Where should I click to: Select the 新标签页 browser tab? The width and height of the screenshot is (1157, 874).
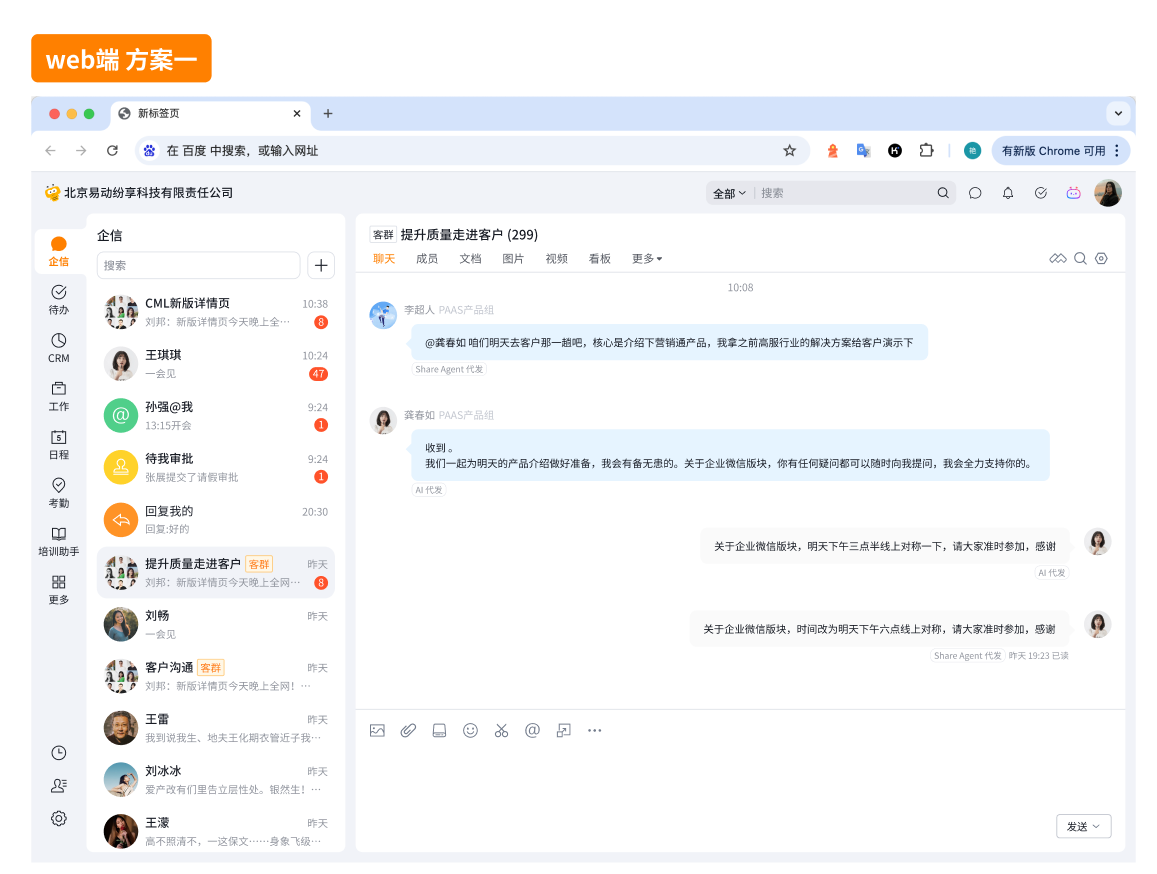click(210, 114)
